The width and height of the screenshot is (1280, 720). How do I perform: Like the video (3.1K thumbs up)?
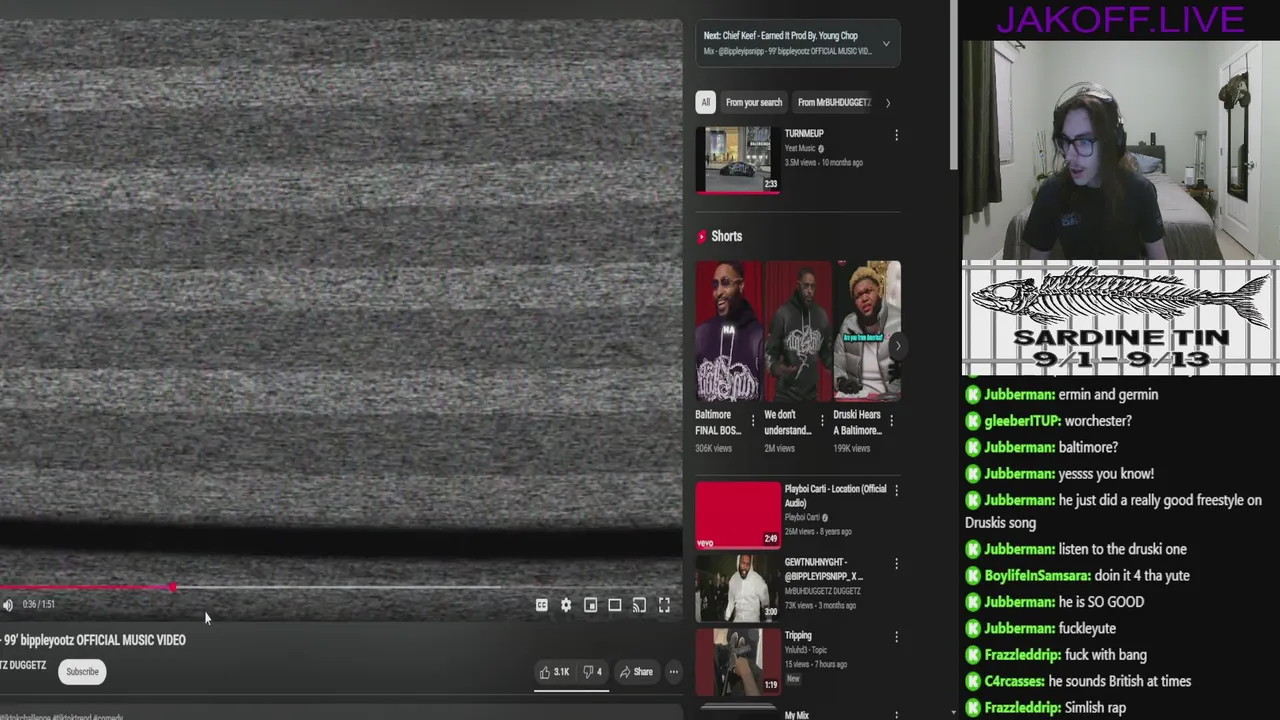point(554,672)
